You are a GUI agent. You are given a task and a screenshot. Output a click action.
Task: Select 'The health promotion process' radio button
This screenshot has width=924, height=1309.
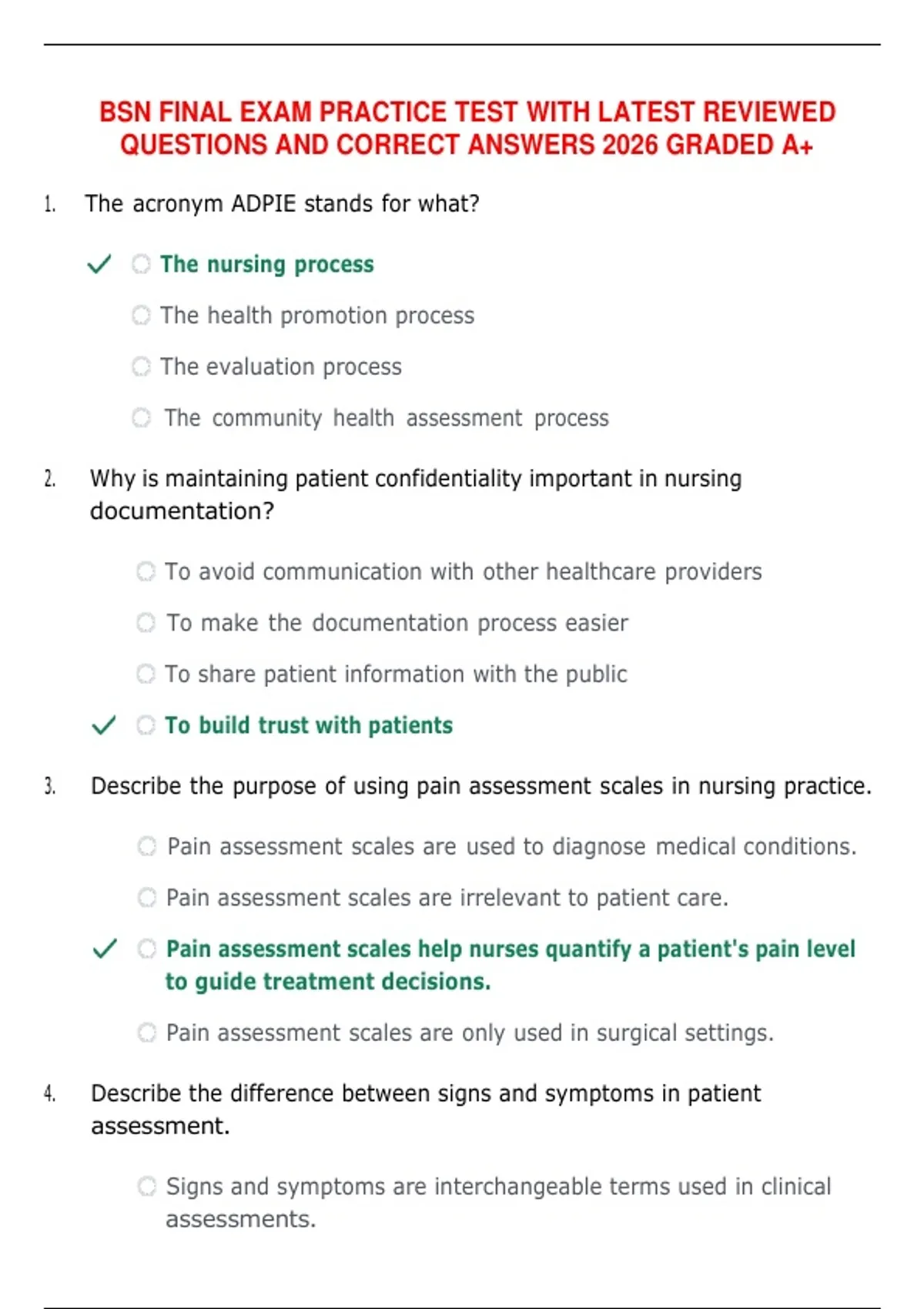[141, 315]
